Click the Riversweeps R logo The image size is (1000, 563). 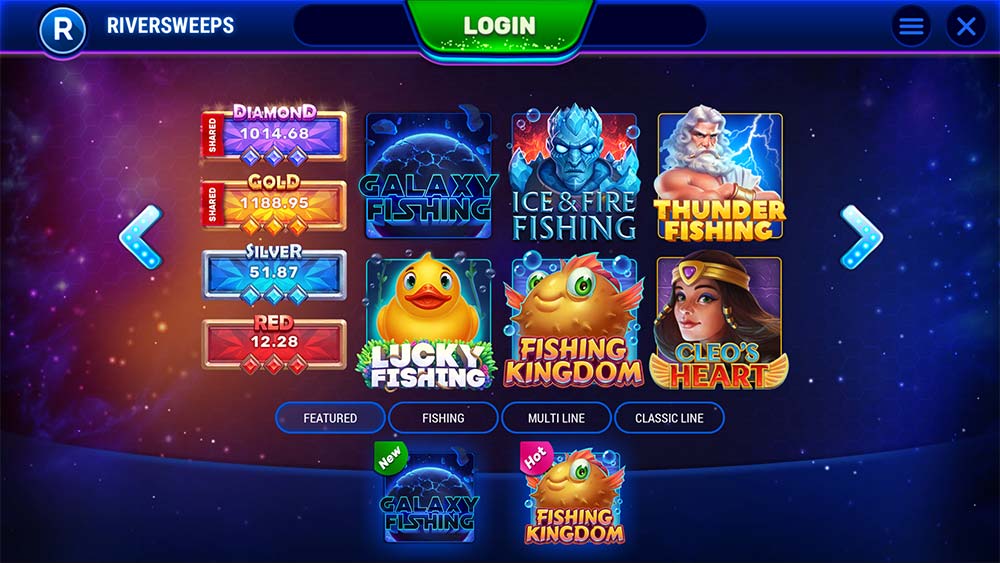pyautogui.click(x=62, y=29)
